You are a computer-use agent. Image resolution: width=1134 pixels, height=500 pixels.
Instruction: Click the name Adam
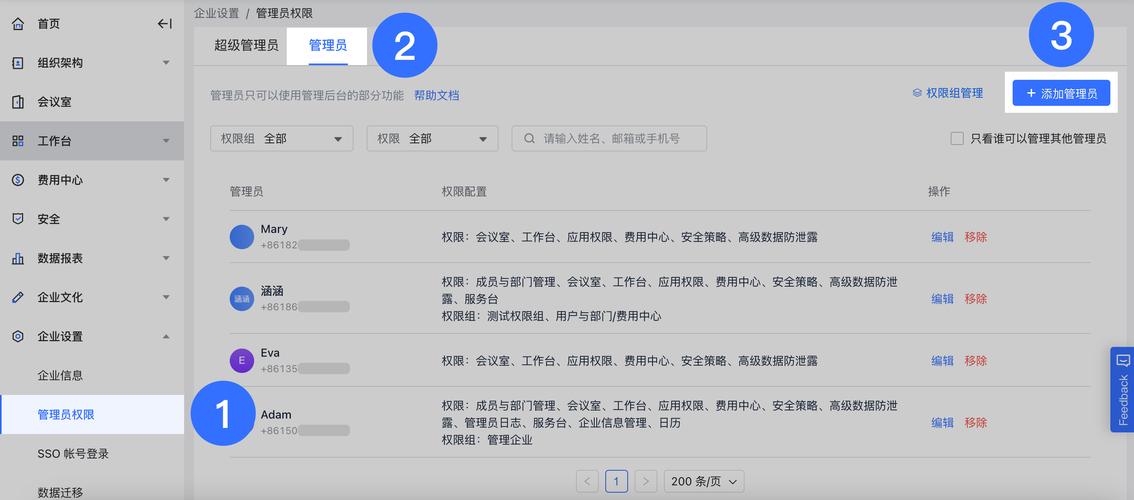[276, 415]
